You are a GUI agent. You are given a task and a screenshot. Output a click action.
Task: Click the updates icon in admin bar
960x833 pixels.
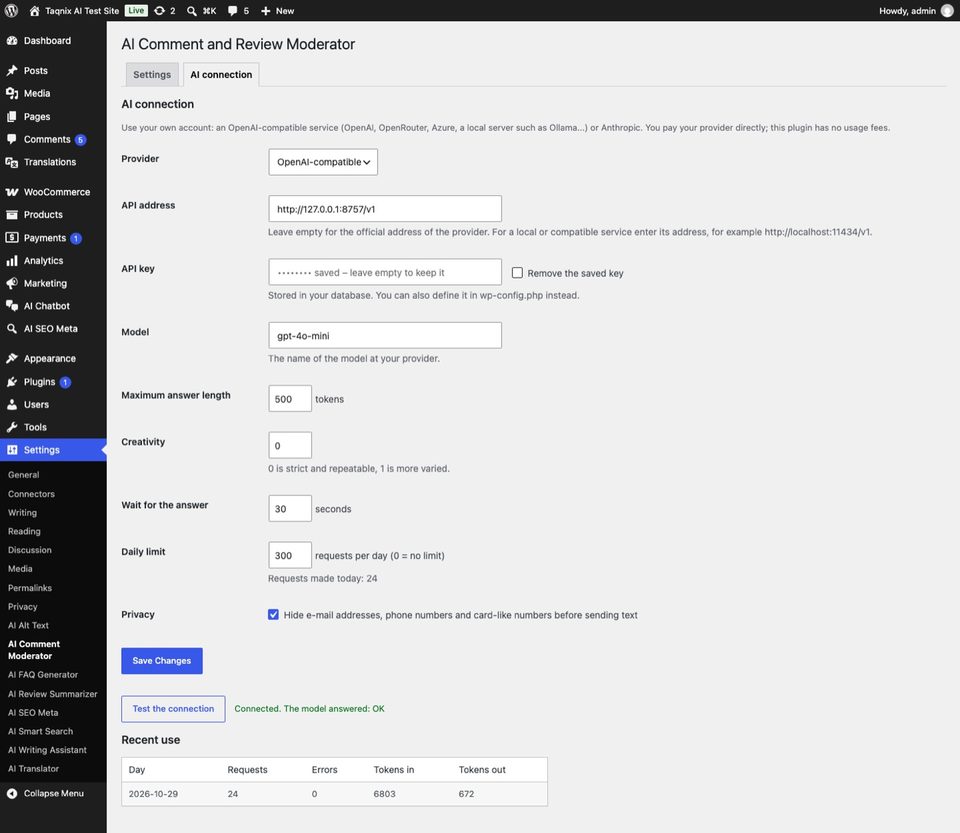[159, 10]
